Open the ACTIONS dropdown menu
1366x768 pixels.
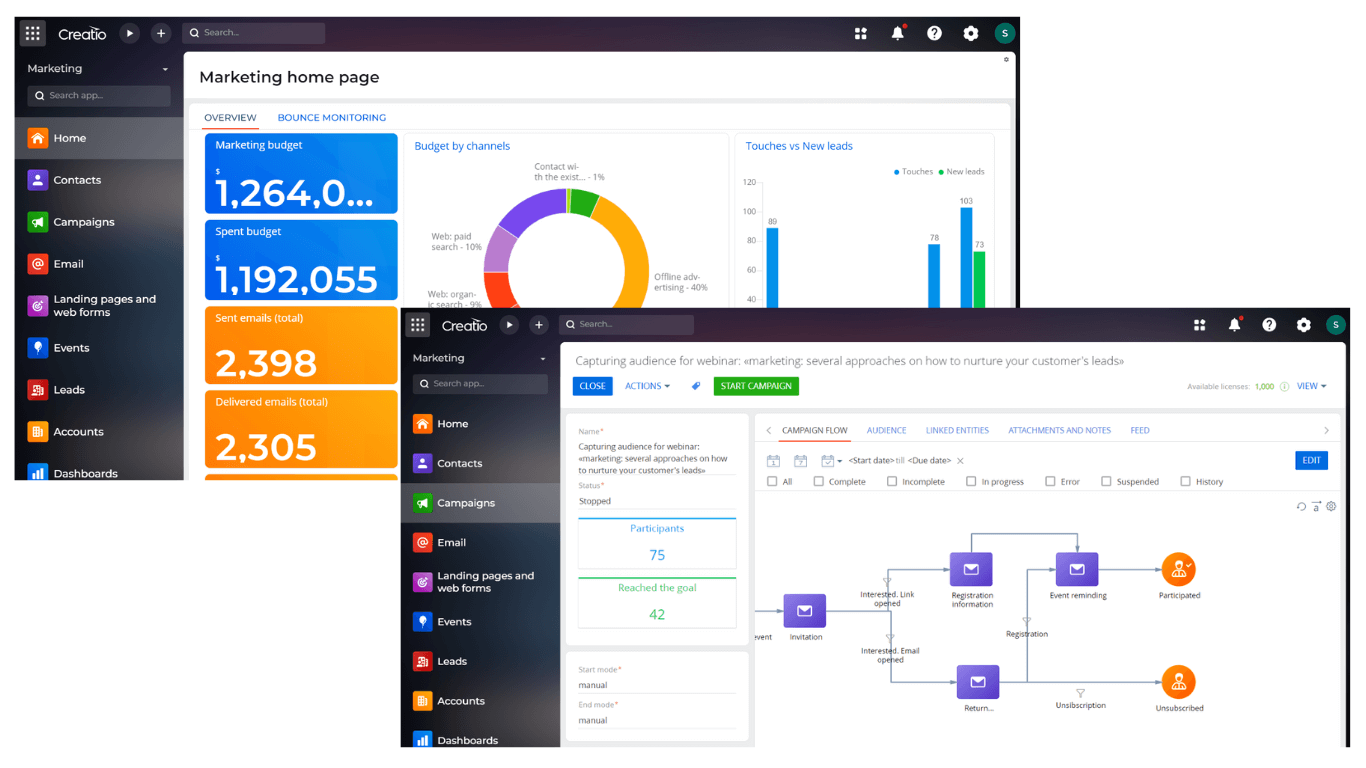pyautogui.click(x=648, y=386)
